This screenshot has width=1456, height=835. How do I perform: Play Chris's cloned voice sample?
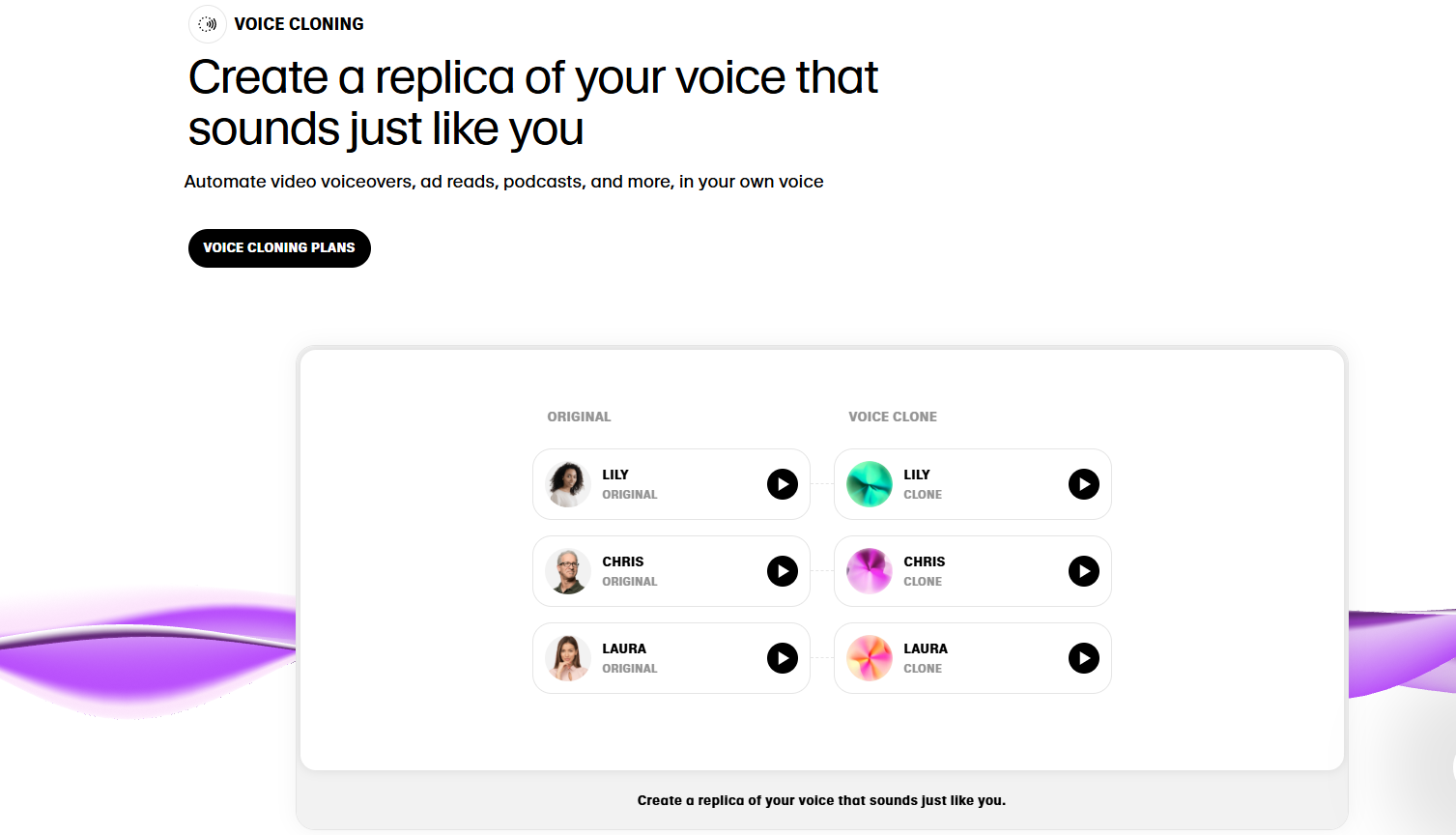(1083, 571)
